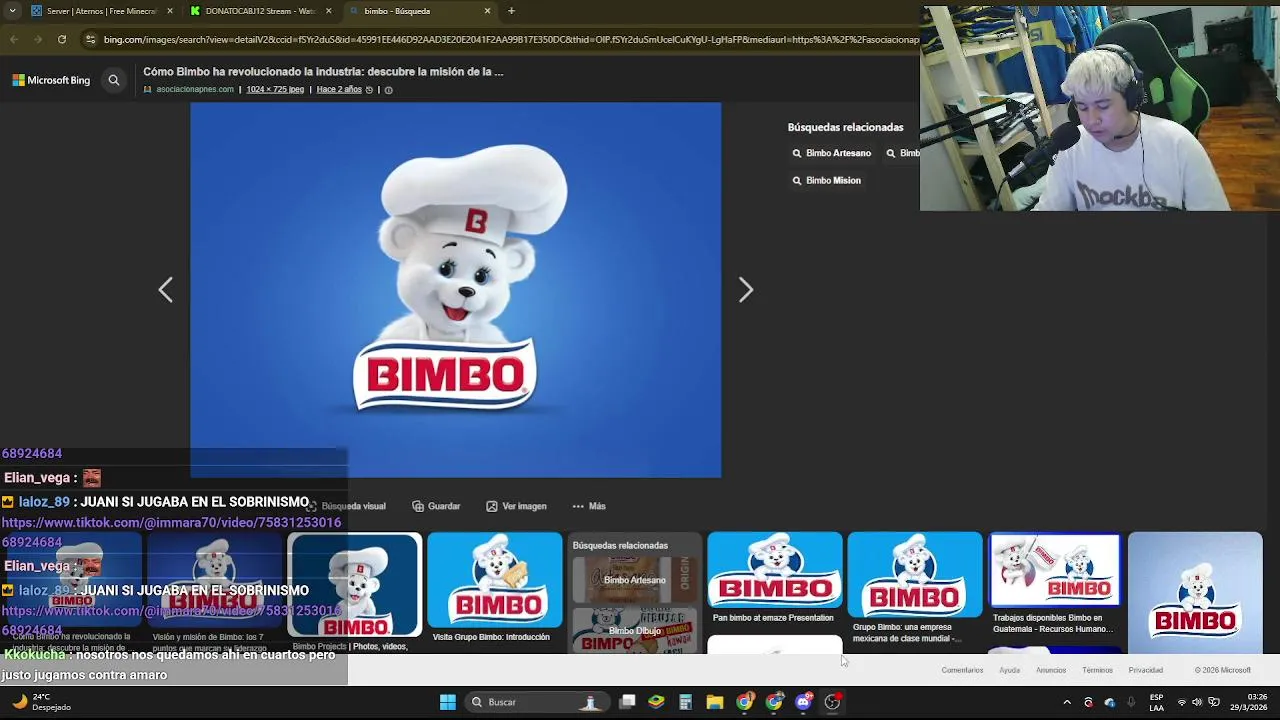Viewport: 1280px width, 720px height.
Task: Click the Hace 2 años date link
Action: click(339, 90)
